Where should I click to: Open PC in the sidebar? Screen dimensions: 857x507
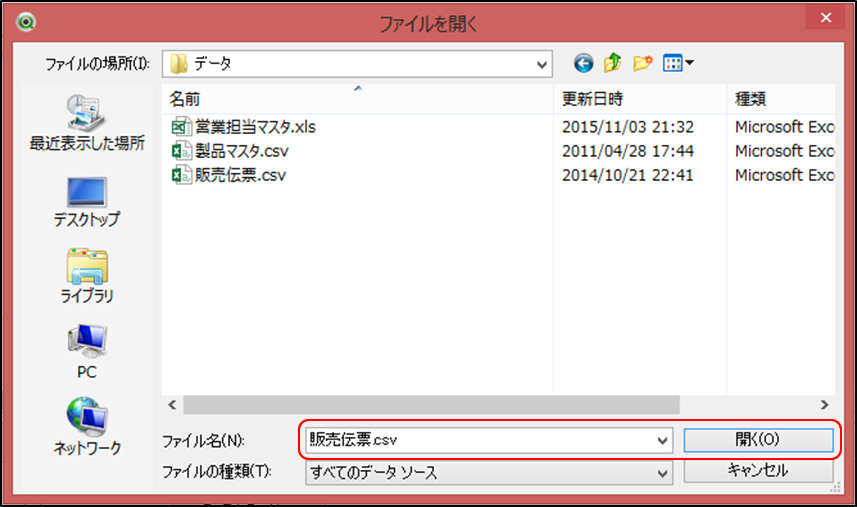(87, 352)
